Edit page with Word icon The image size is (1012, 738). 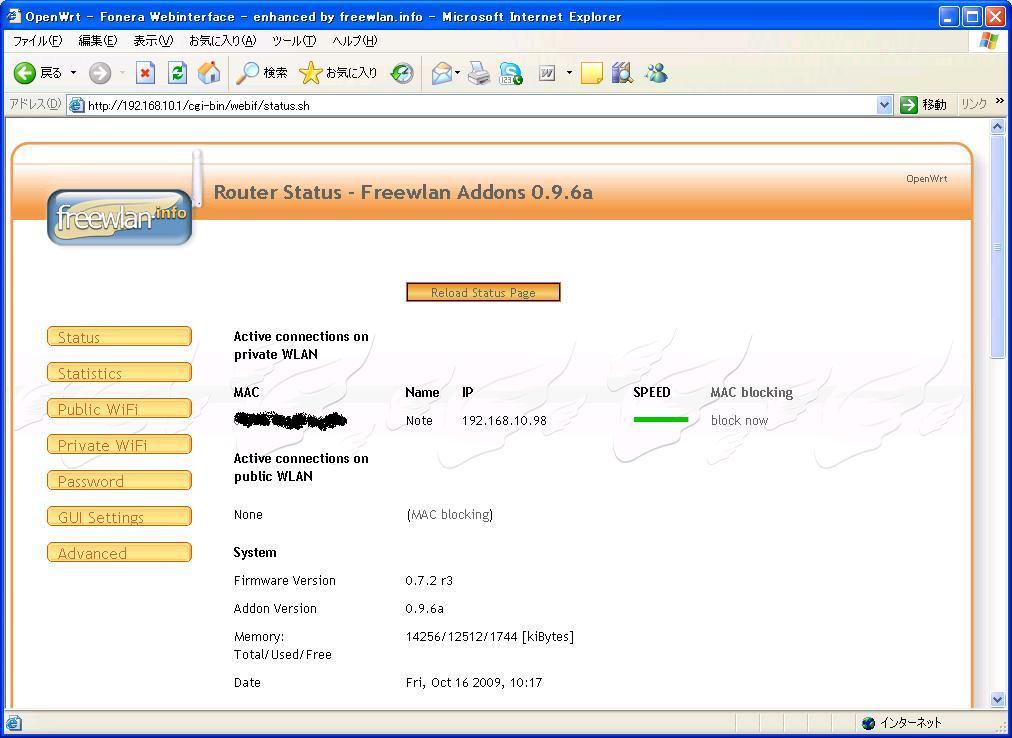547,73
